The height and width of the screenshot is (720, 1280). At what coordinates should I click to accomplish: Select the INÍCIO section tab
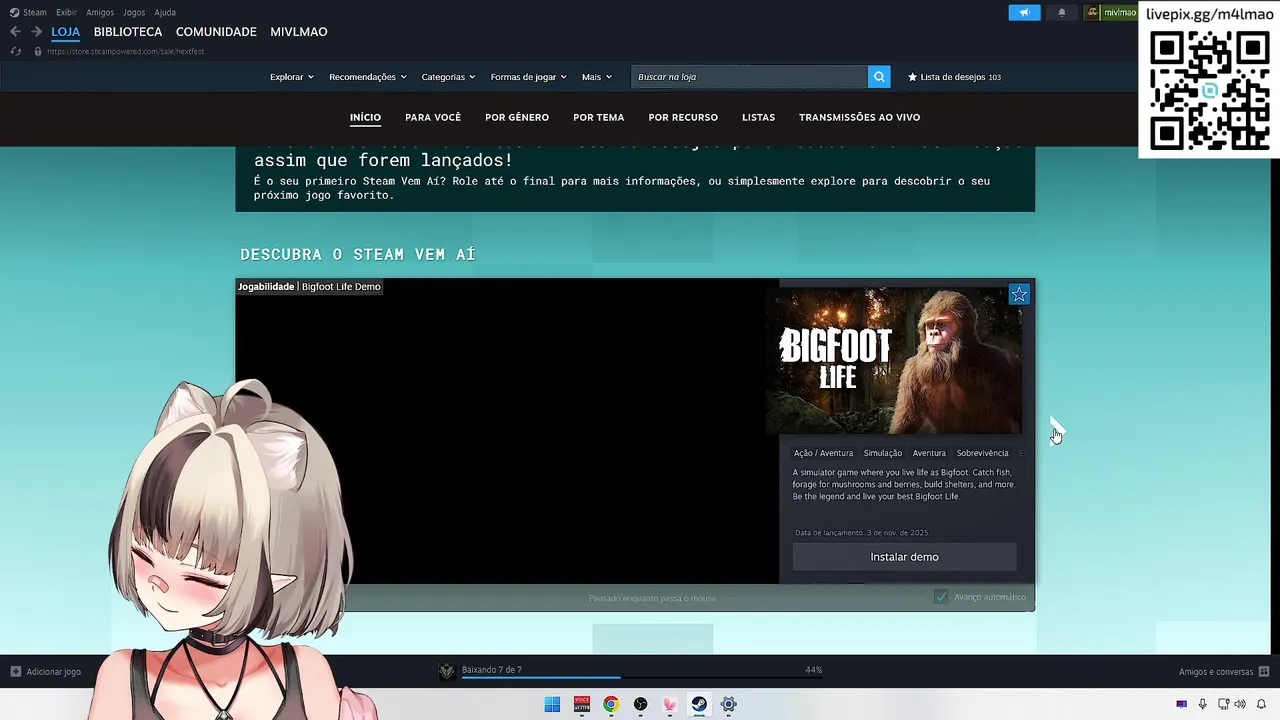365,117
